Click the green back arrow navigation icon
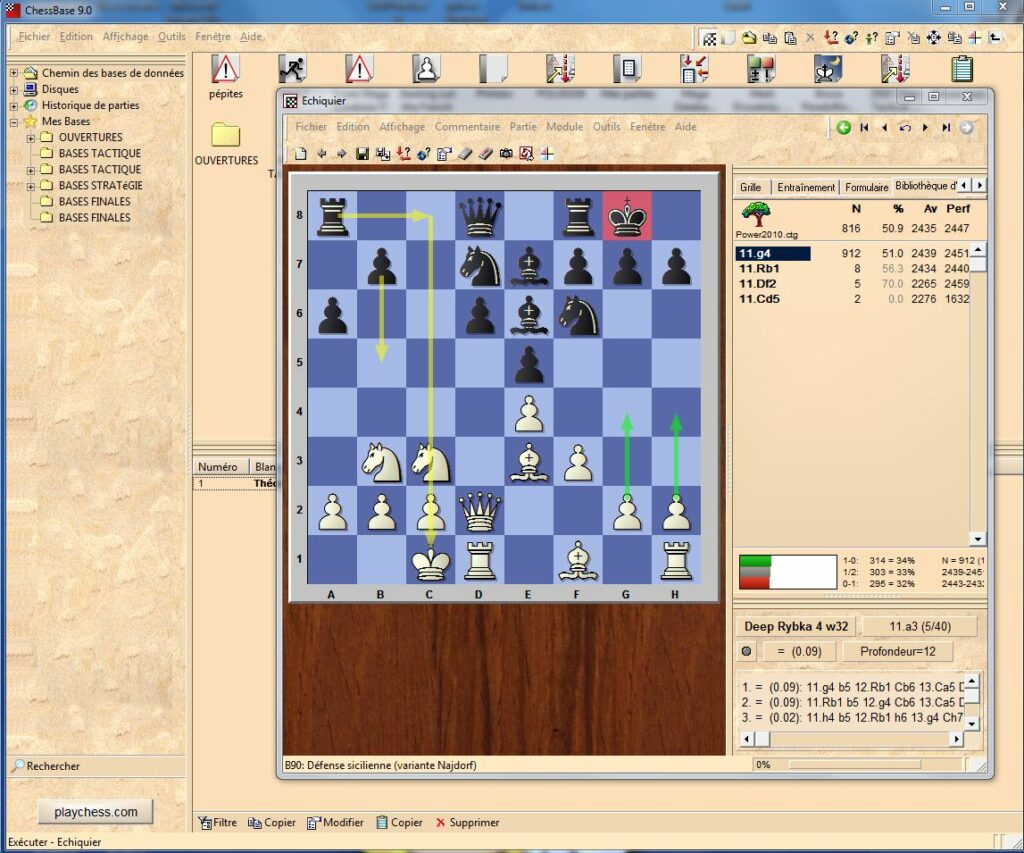The height and width of the screenshot is (853, 1024). tap(844, 127)
